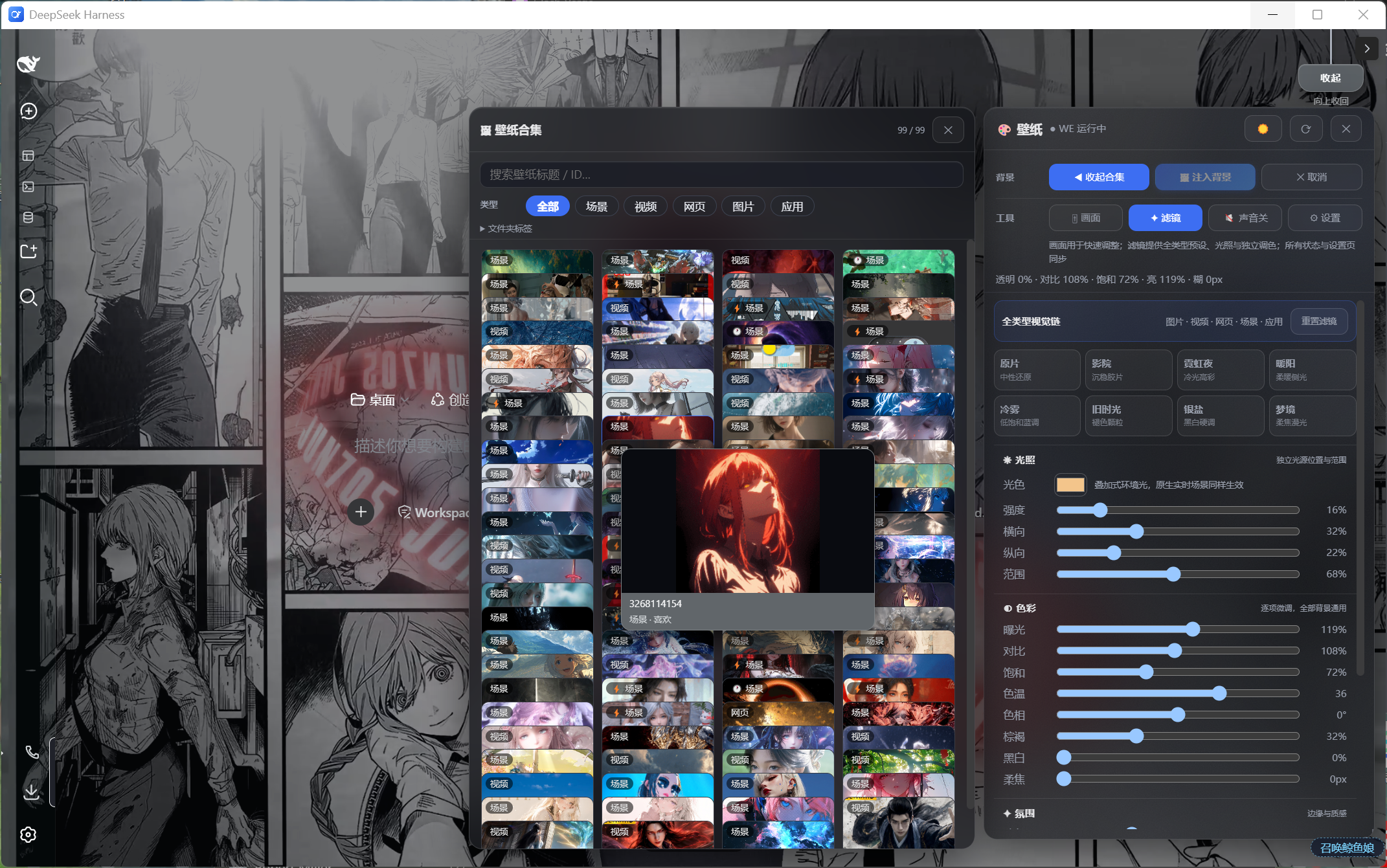Click the 强度 slider handle
Viewport: 1387px width, 868px height.
coord(1100,510)
